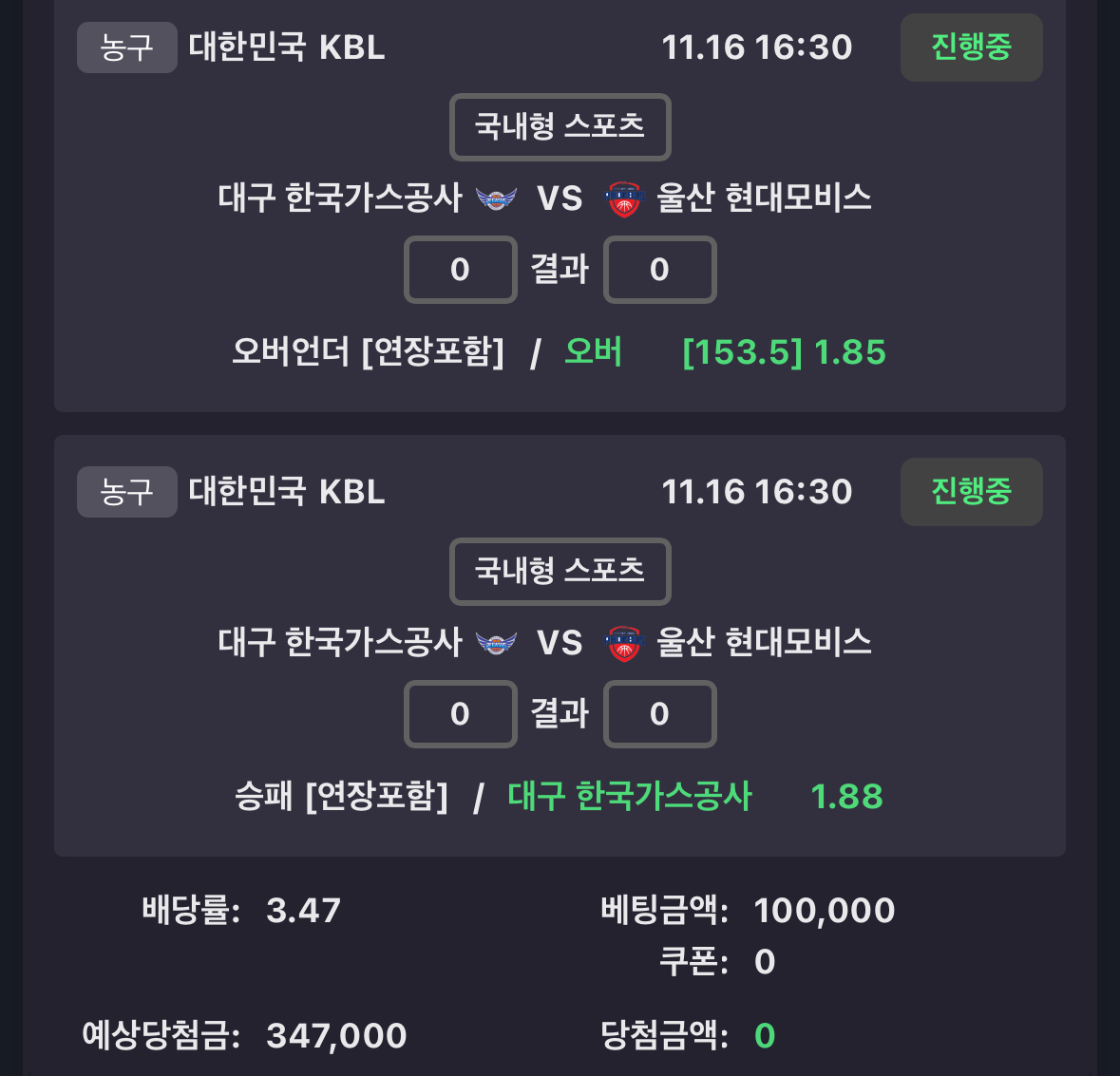Screen dimensions: 1120x1076
Task: Select the green 오버 pick text
Action: pyautogui.click(x=593, y=352)
